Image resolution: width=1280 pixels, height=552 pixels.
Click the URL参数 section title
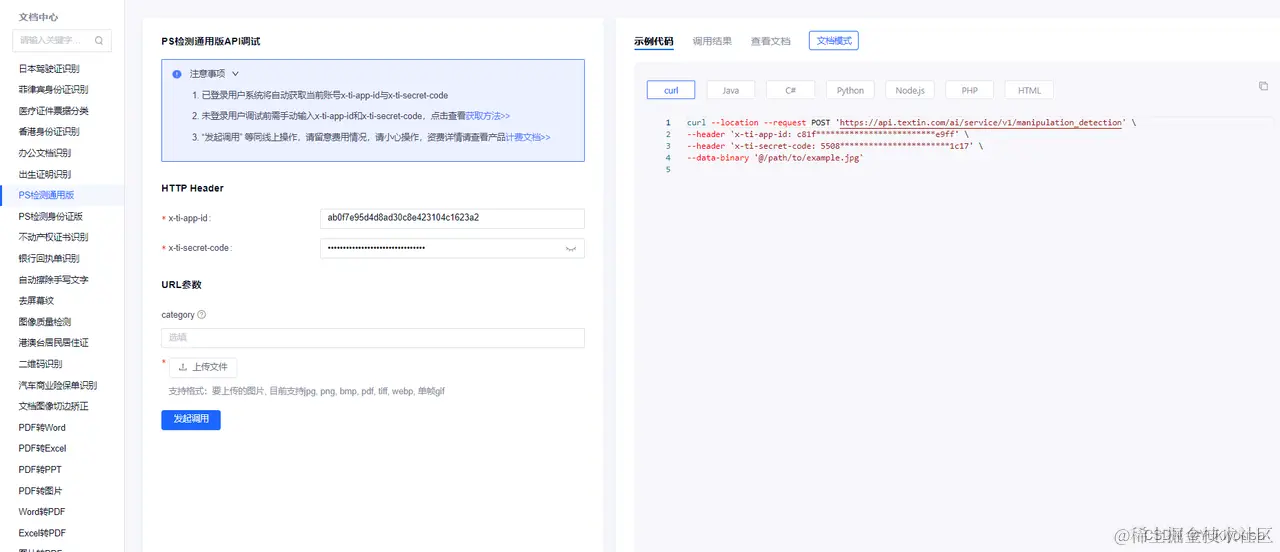point(181,285)
